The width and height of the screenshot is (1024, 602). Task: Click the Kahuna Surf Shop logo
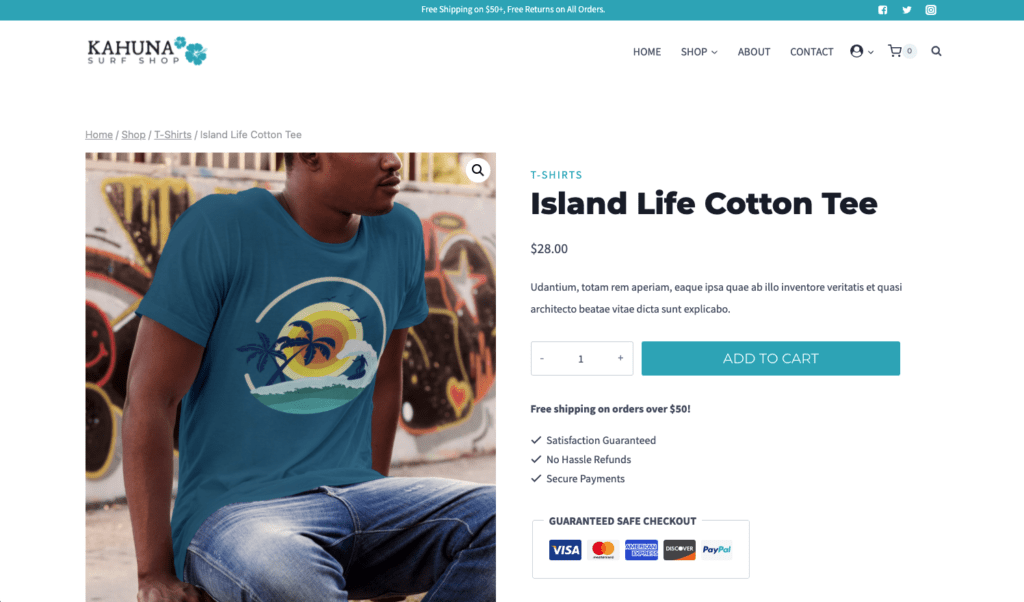point(147,51)
